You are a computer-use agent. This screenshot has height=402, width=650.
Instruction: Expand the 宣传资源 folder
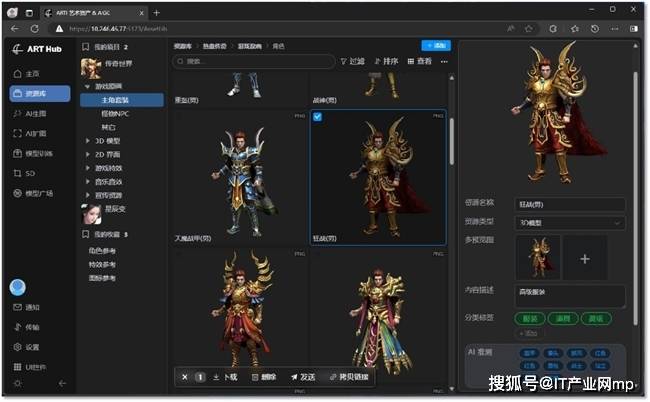pos(87,195)
